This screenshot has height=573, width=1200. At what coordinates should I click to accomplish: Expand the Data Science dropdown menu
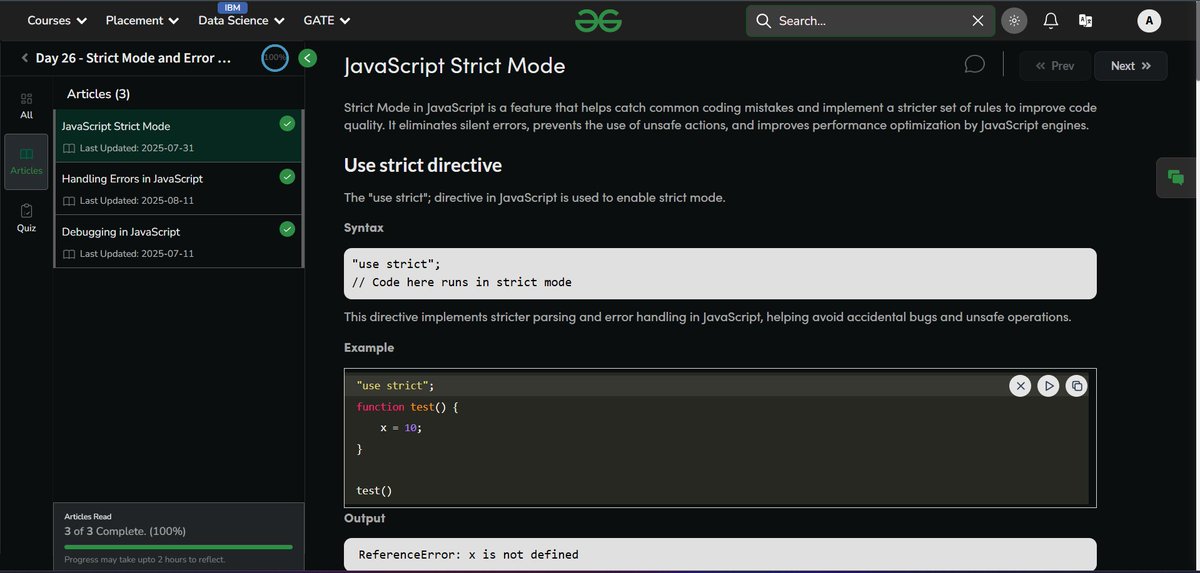pyautogui.click(x=242, y=20)
